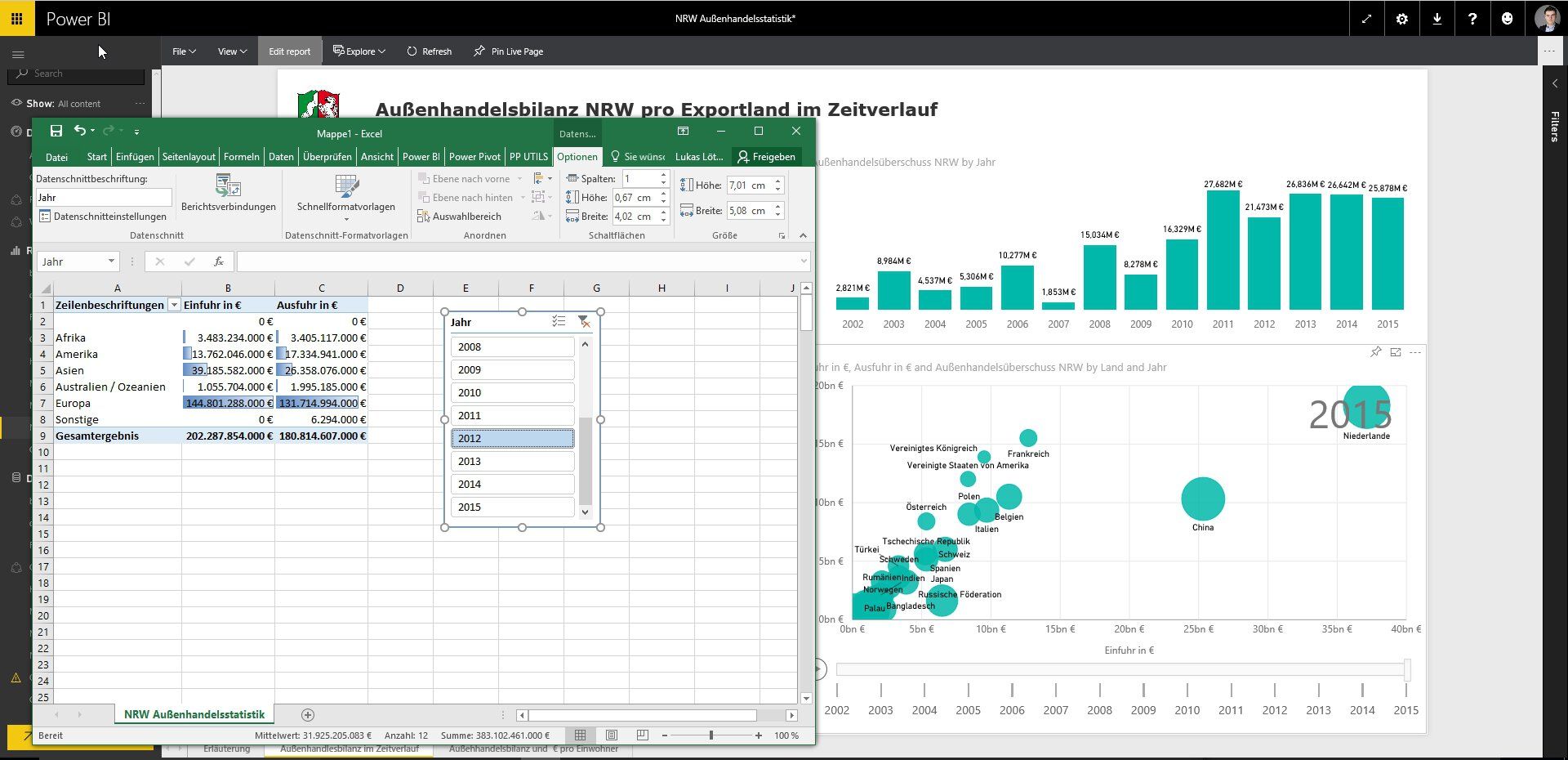The image size is (1568, 760).
Task: Open the Explore dropdown in Power BI
Action: pyautogui.click(x=359, y=51)
